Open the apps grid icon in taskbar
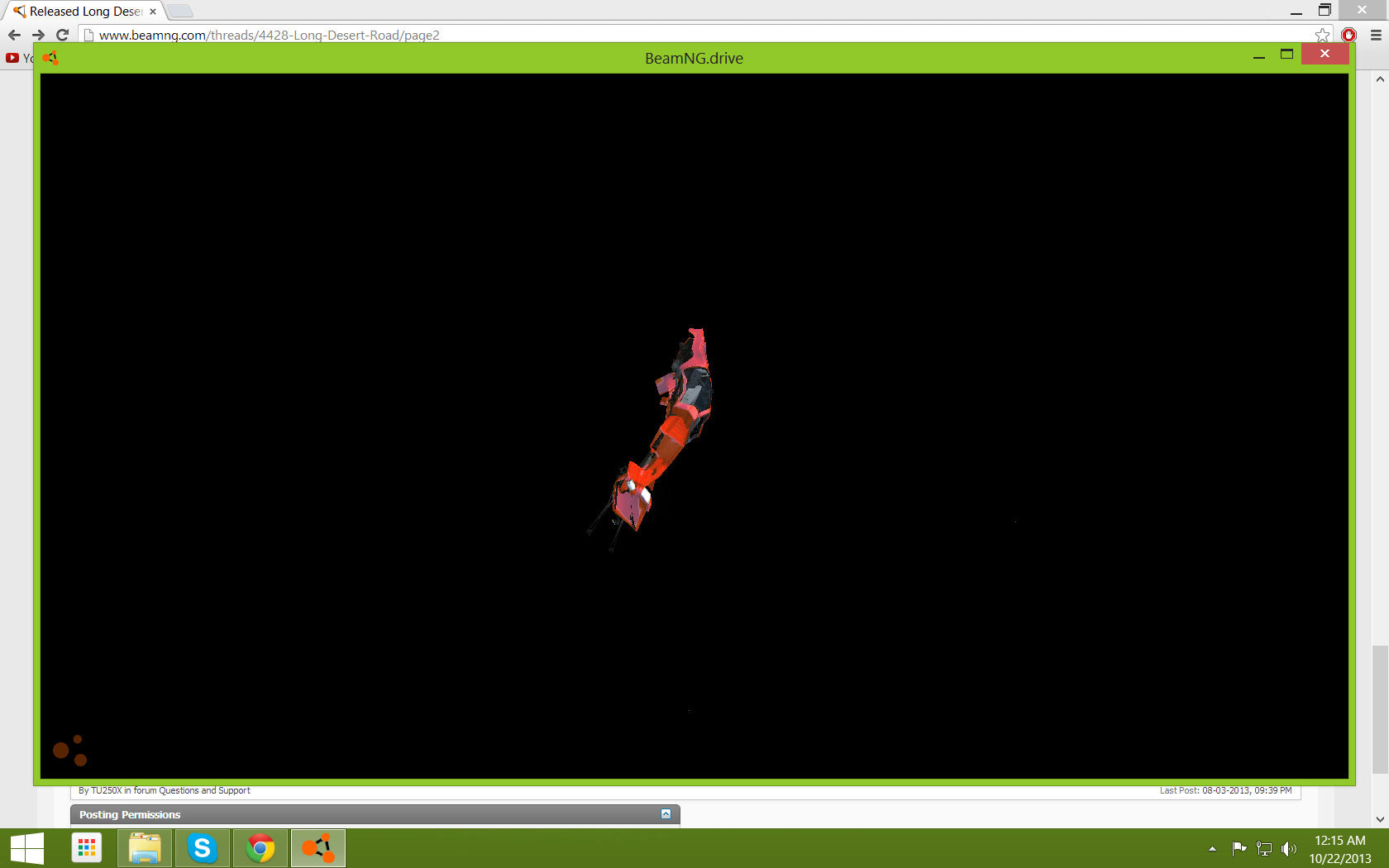Screen dimensions: 1389x868 [87, 848]
